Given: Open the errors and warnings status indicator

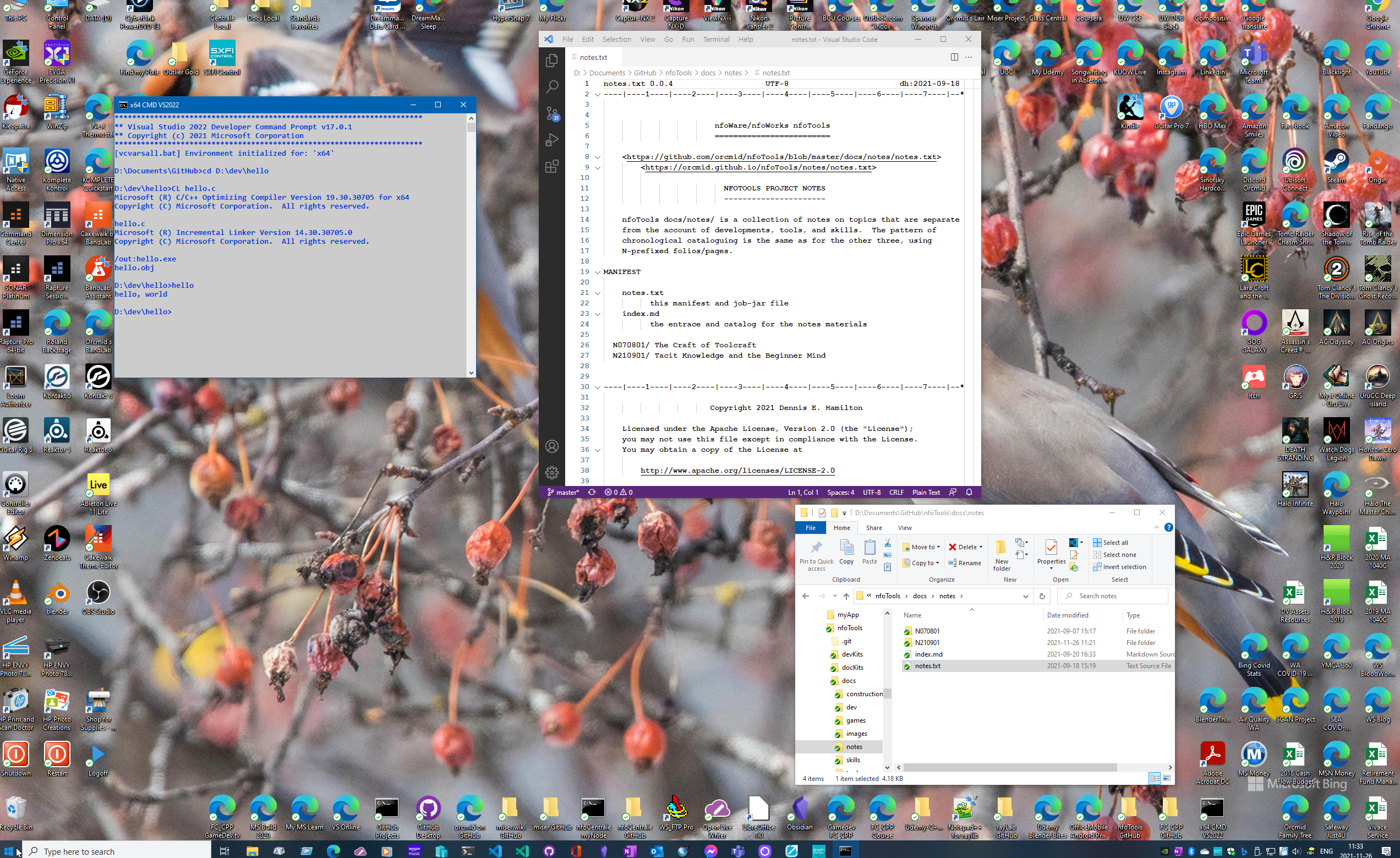Looking at the screenshot, I should 618,492.
